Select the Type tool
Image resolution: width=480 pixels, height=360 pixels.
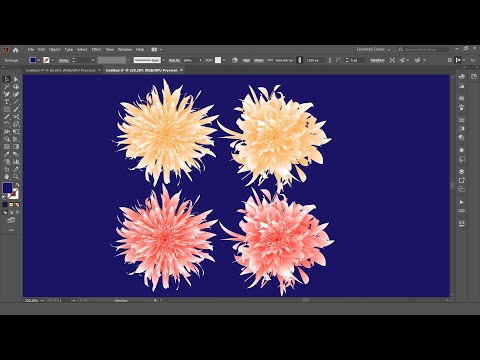(6, 102)
